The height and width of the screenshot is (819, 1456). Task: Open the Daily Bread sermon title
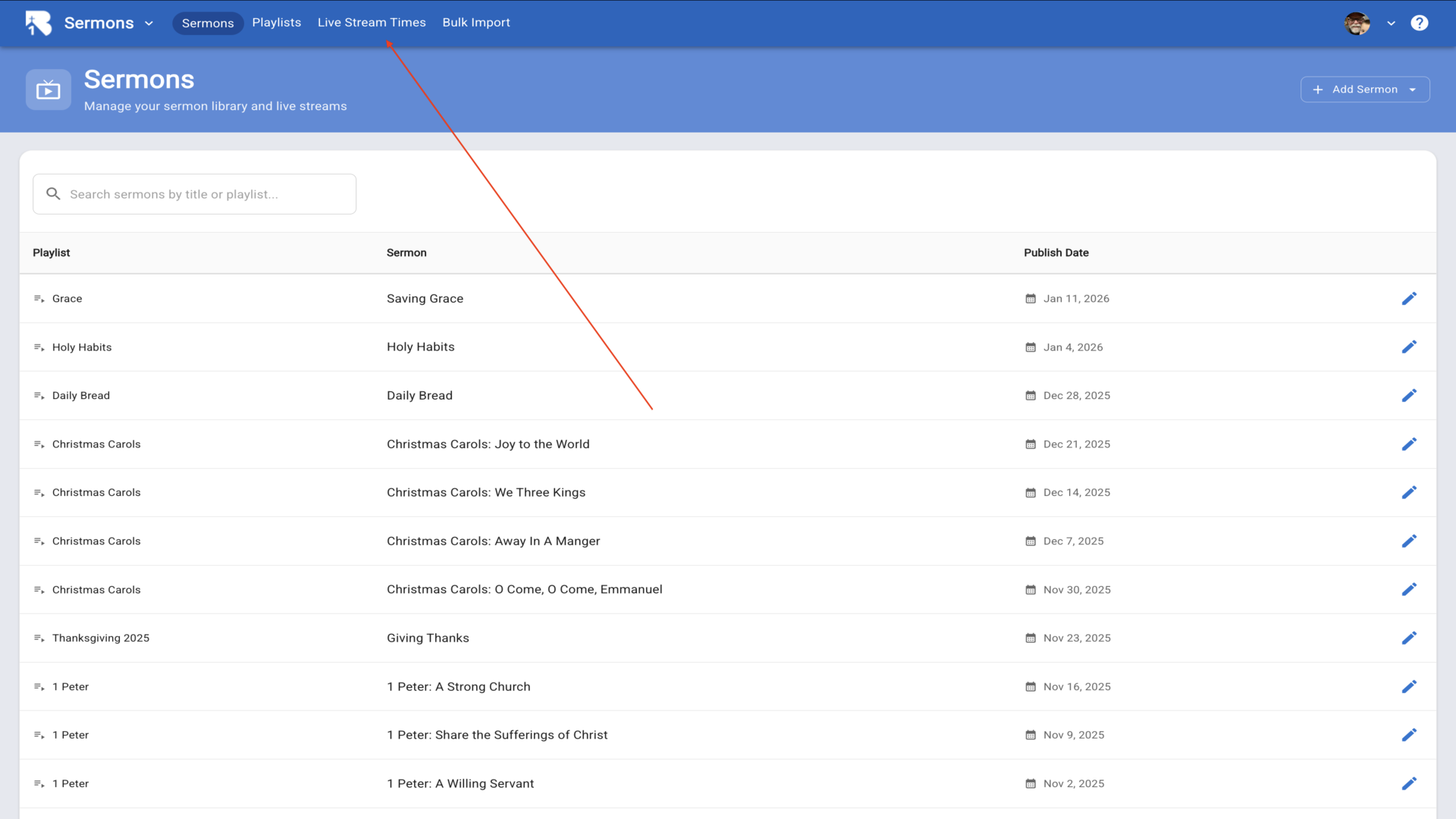click(419, 396)
